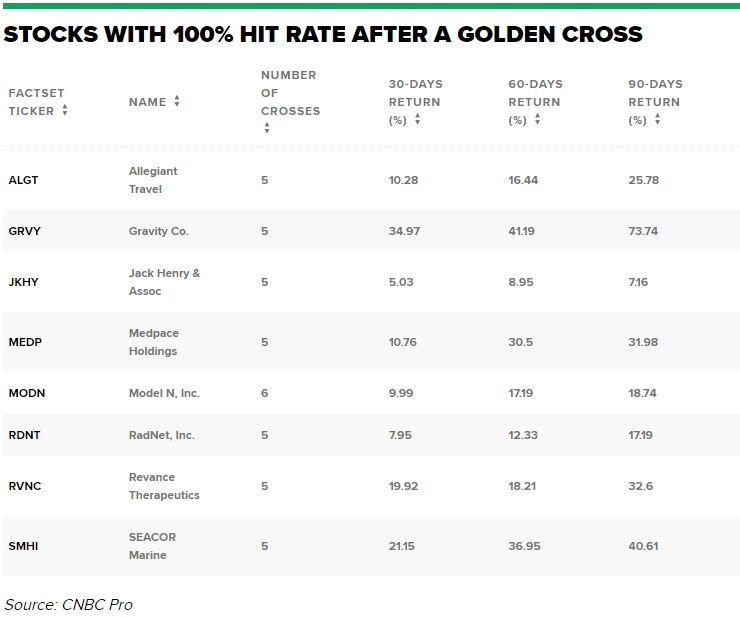Click the Name column sort arrows

point(177,101)
